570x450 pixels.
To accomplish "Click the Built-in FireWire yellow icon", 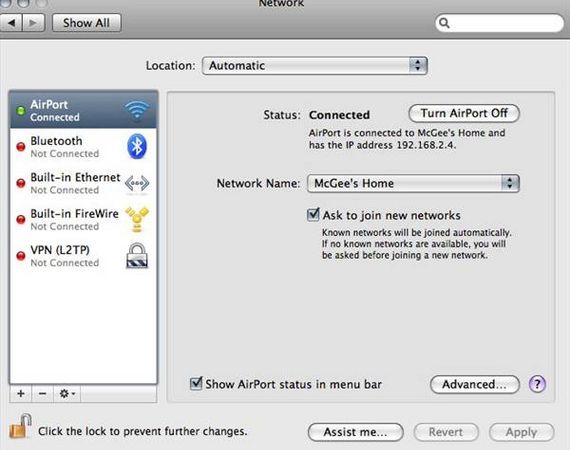I will pos(137,220).
